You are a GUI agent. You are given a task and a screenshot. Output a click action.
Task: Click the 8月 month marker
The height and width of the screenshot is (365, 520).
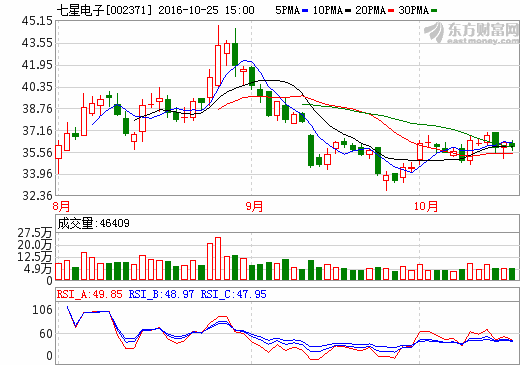(x=61, y=206)
